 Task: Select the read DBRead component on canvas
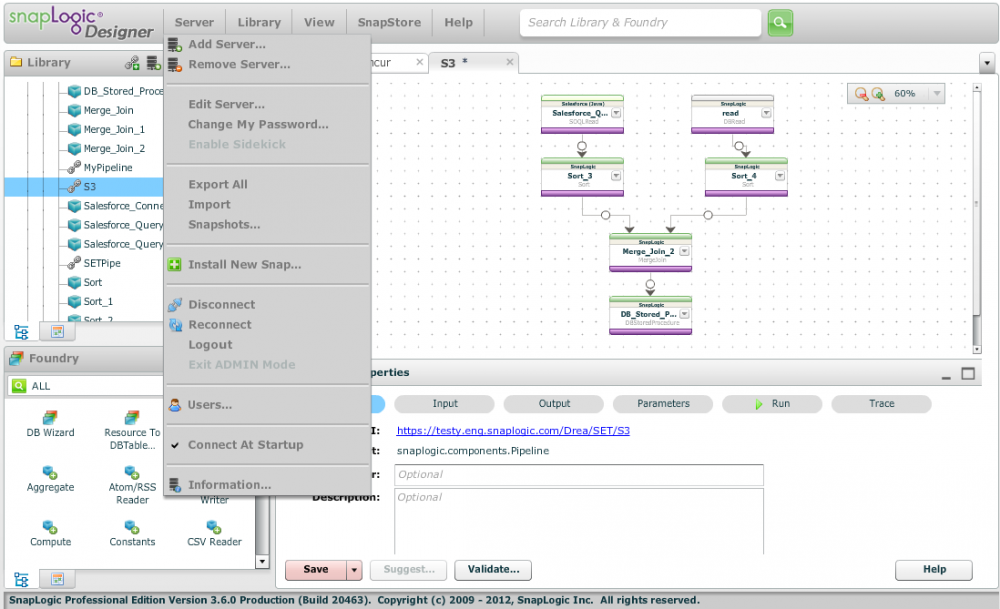pyautogui.click(x=733, y=114)
